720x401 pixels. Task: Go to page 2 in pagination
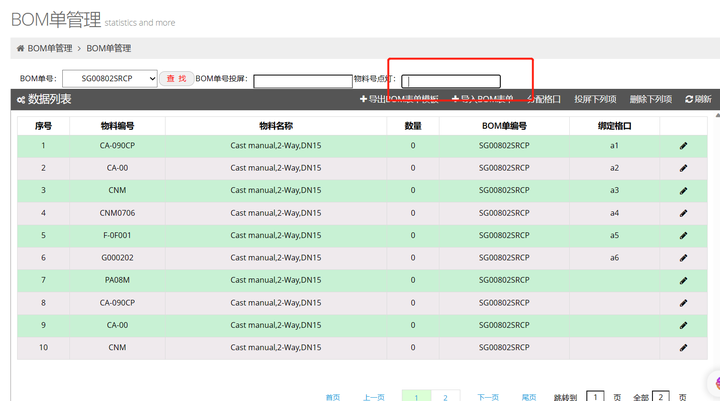coord(445,396)
